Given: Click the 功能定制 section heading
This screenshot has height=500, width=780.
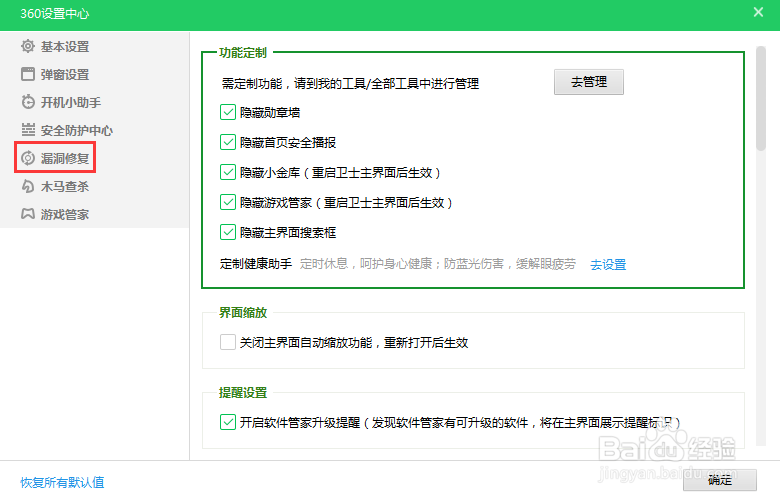Looking at the screenshot, I should point(243,53).
